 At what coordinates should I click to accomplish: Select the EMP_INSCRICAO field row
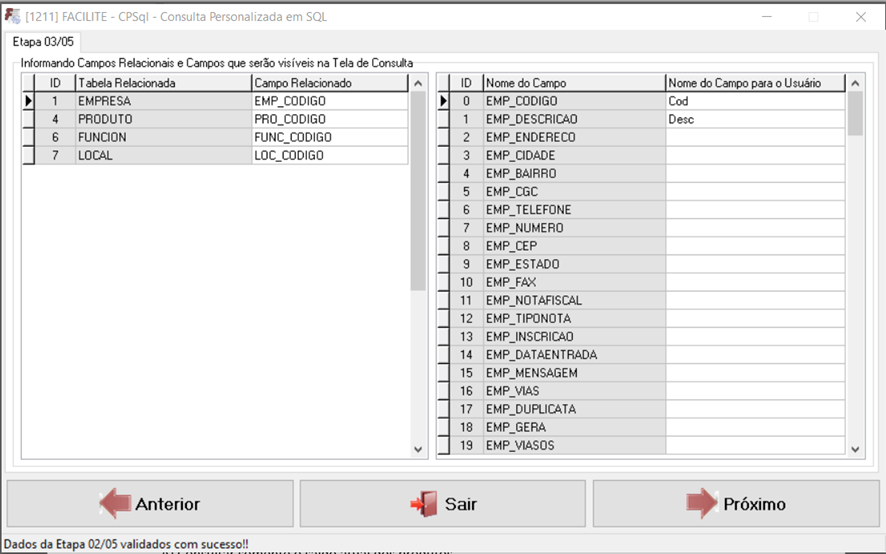[x=641, y=336]
